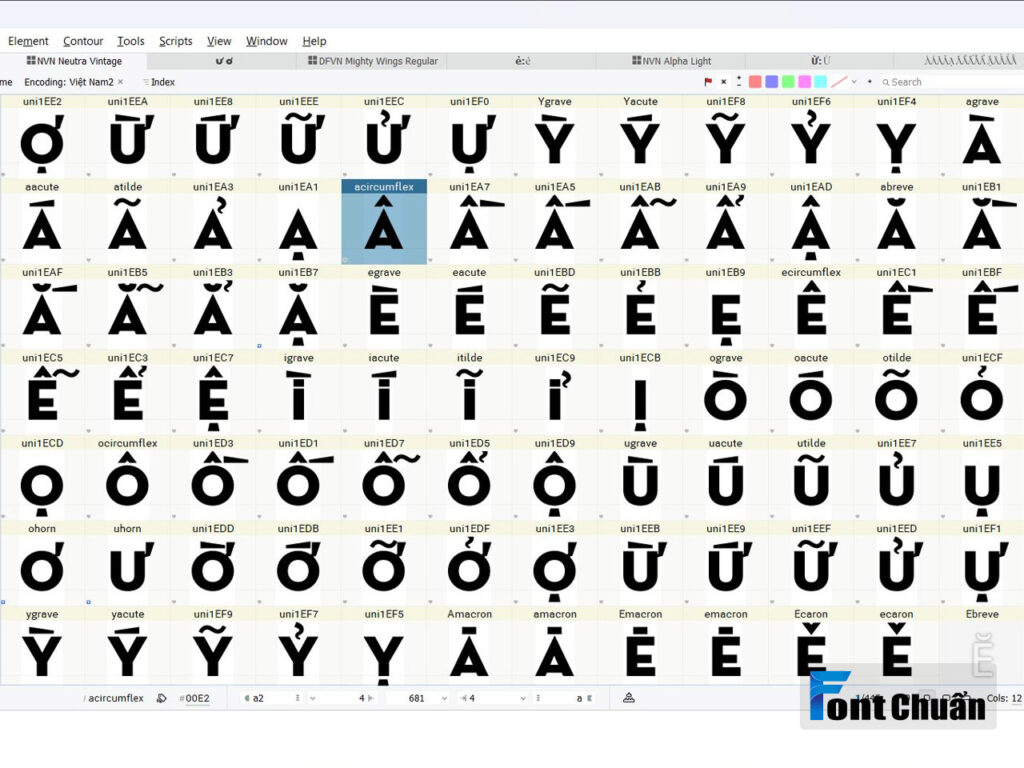This screenshot has width=1024, height=768.
Task: Select the acircumflex glyph cell
Action: [x=384, y=221]
